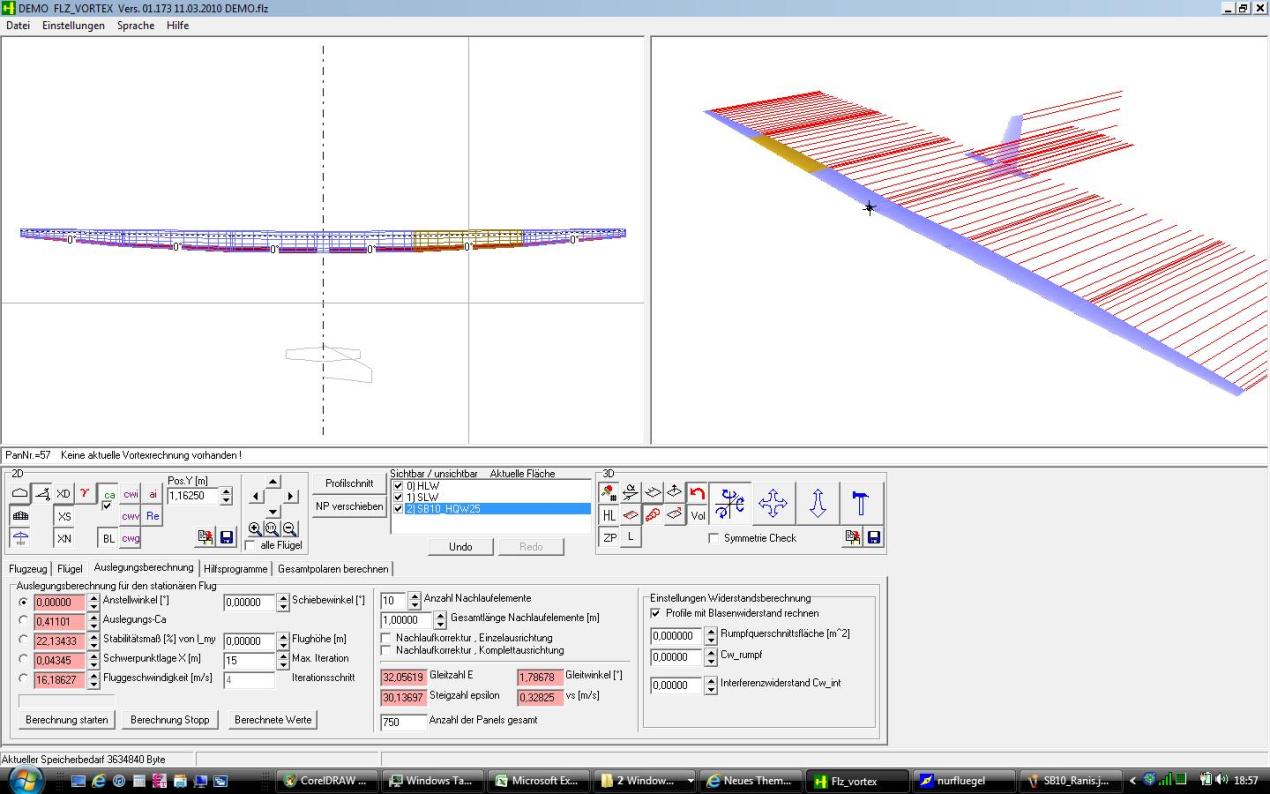Activate the four-way pan arrows tool
This screenshot has height=794, width=1270.
[774, 501]
